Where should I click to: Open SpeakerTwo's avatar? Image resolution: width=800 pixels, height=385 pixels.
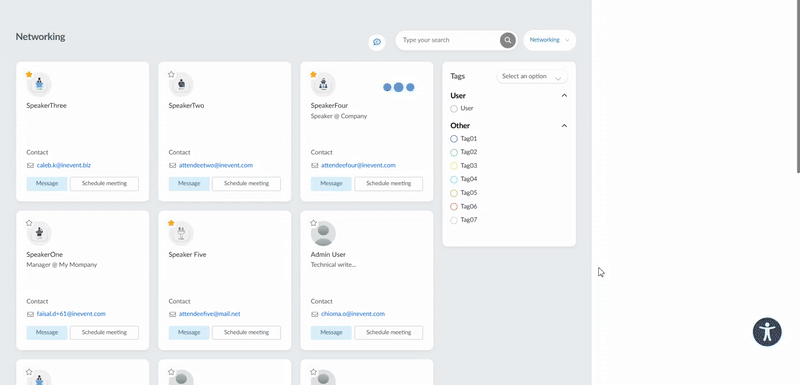point(181,84)
